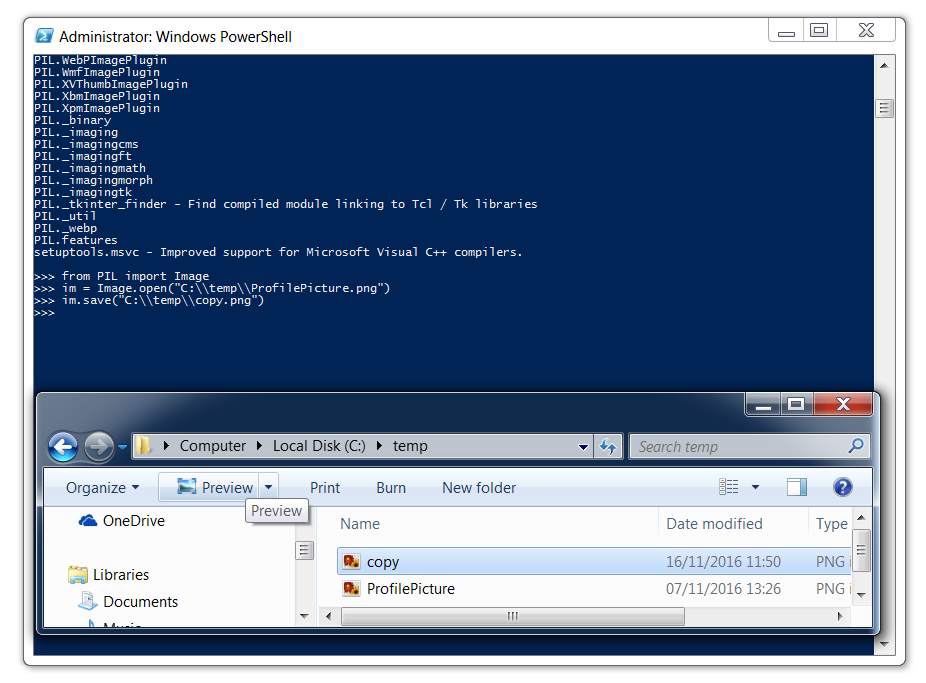This screenshot has height=683, width=926.
Task: Click the PowerShell scroll down arrow
Action: 884,645
